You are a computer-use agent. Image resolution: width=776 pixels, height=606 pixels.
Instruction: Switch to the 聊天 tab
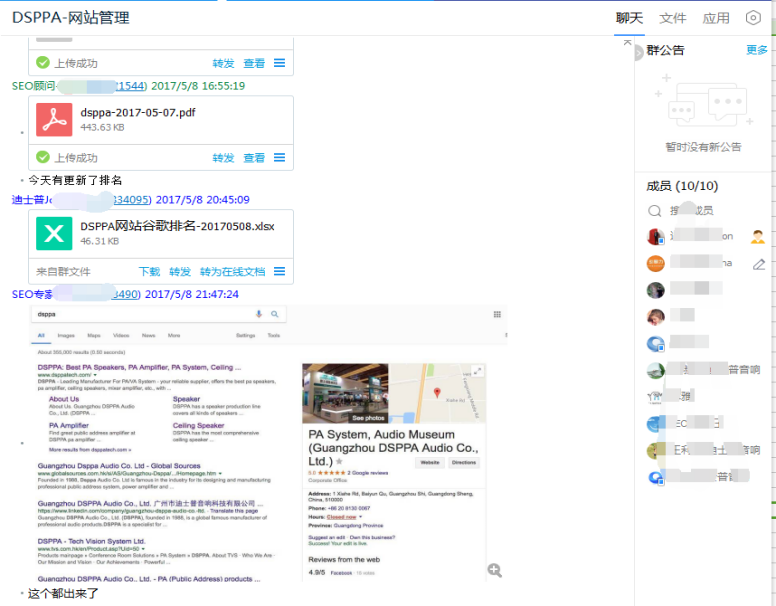click(629, 18)
